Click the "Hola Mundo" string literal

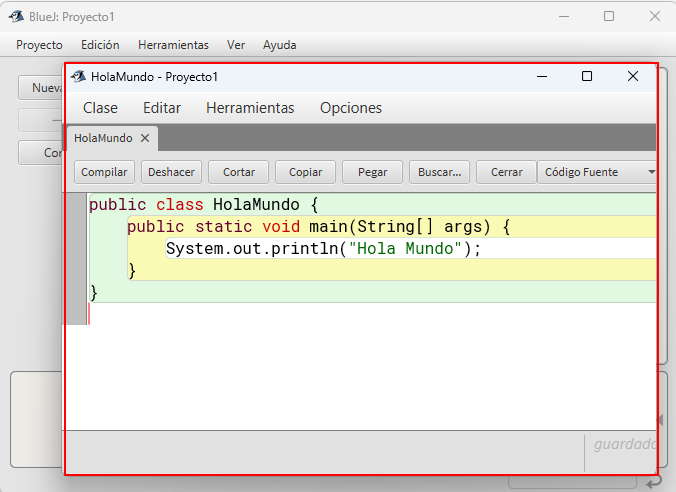pos(405,249)
